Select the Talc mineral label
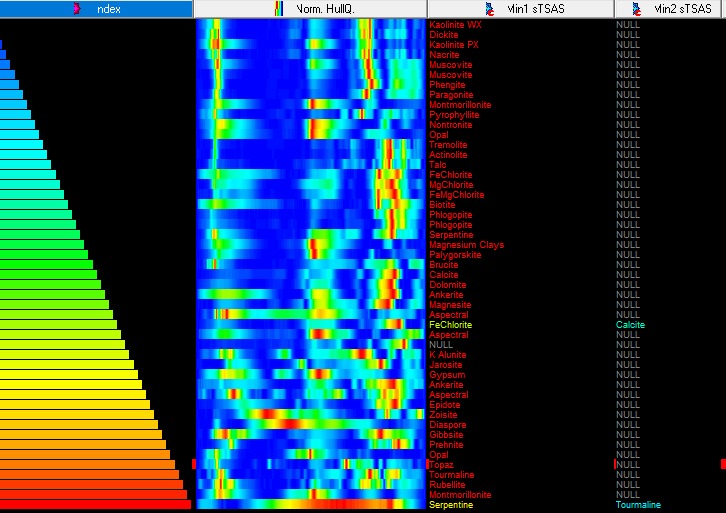Viewport: 726px width, 513px height. click(x=438, y=165)
